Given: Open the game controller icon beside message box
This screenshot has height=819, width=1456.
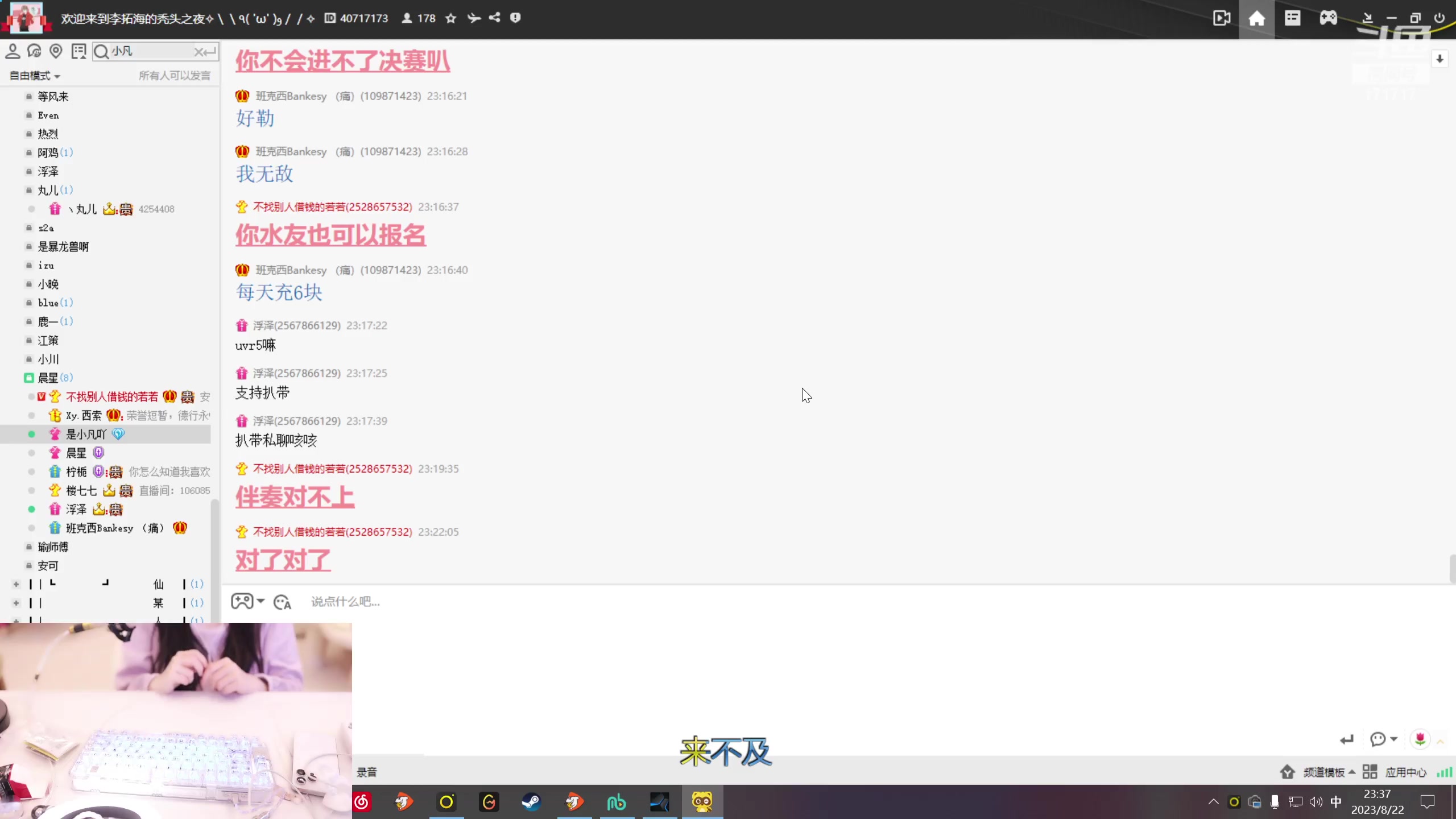Looking at the screenshot, I should [x=241, y=601].
